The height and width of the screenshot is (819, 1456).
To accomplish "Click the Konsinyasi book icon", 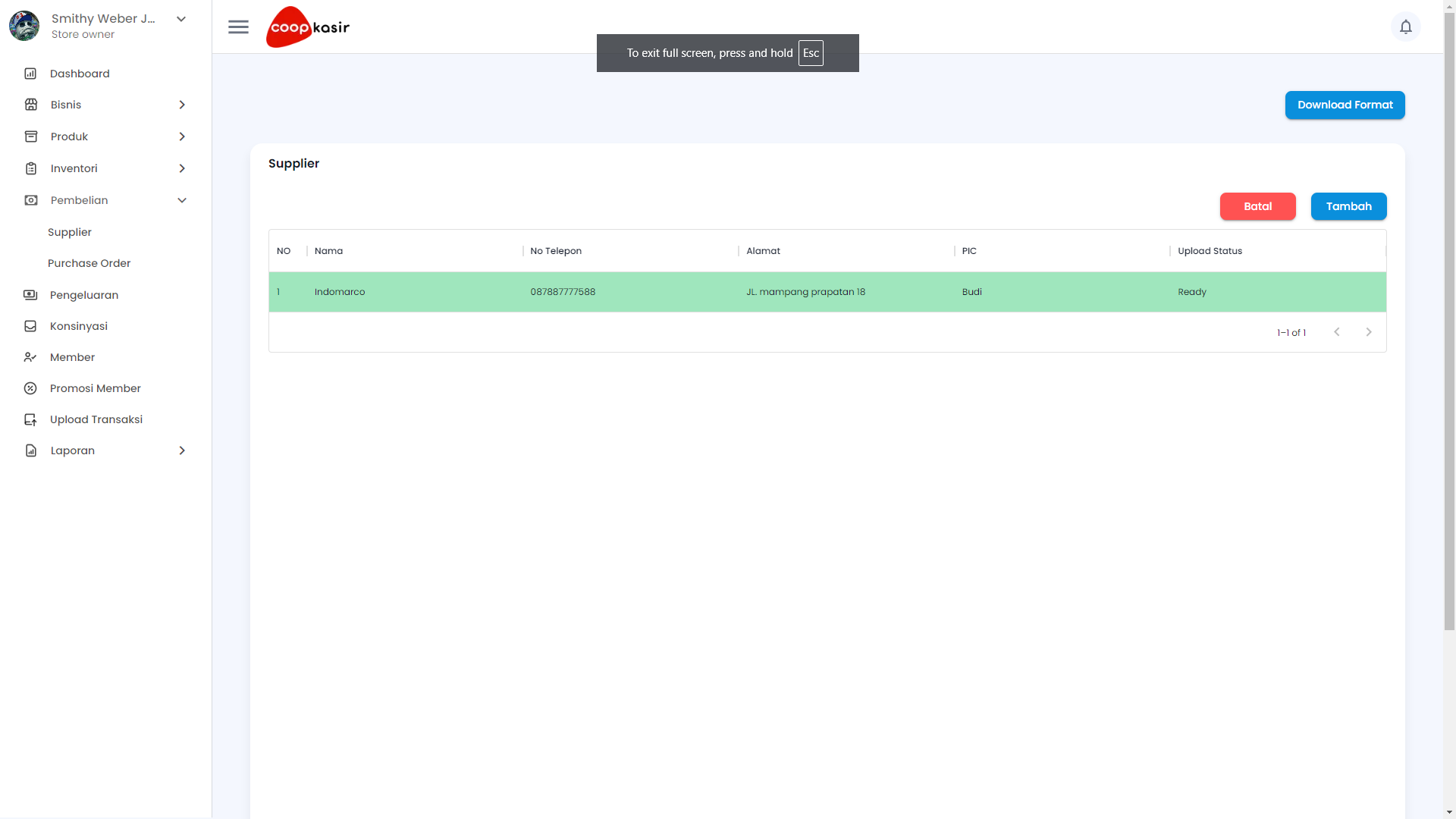I will (30, 326).
